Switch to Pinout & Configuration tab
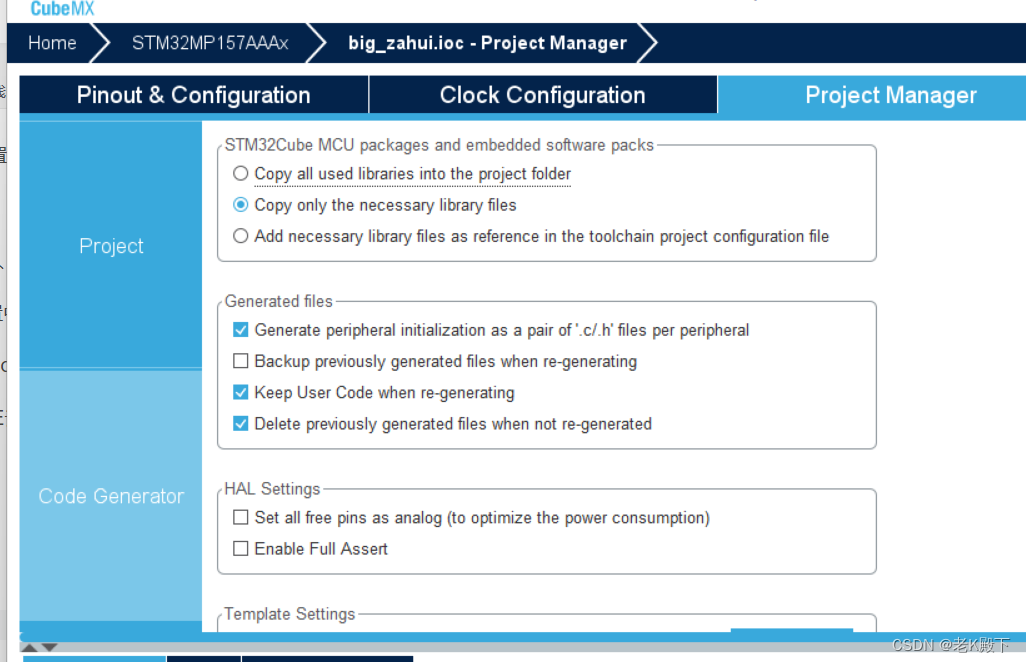Screen dimensions: 1026x662 193,95
